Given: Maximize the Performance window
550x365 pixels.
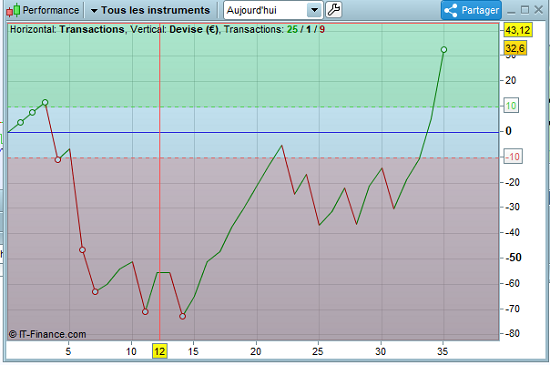Looking at the screenshot, I should coord(525,10).
